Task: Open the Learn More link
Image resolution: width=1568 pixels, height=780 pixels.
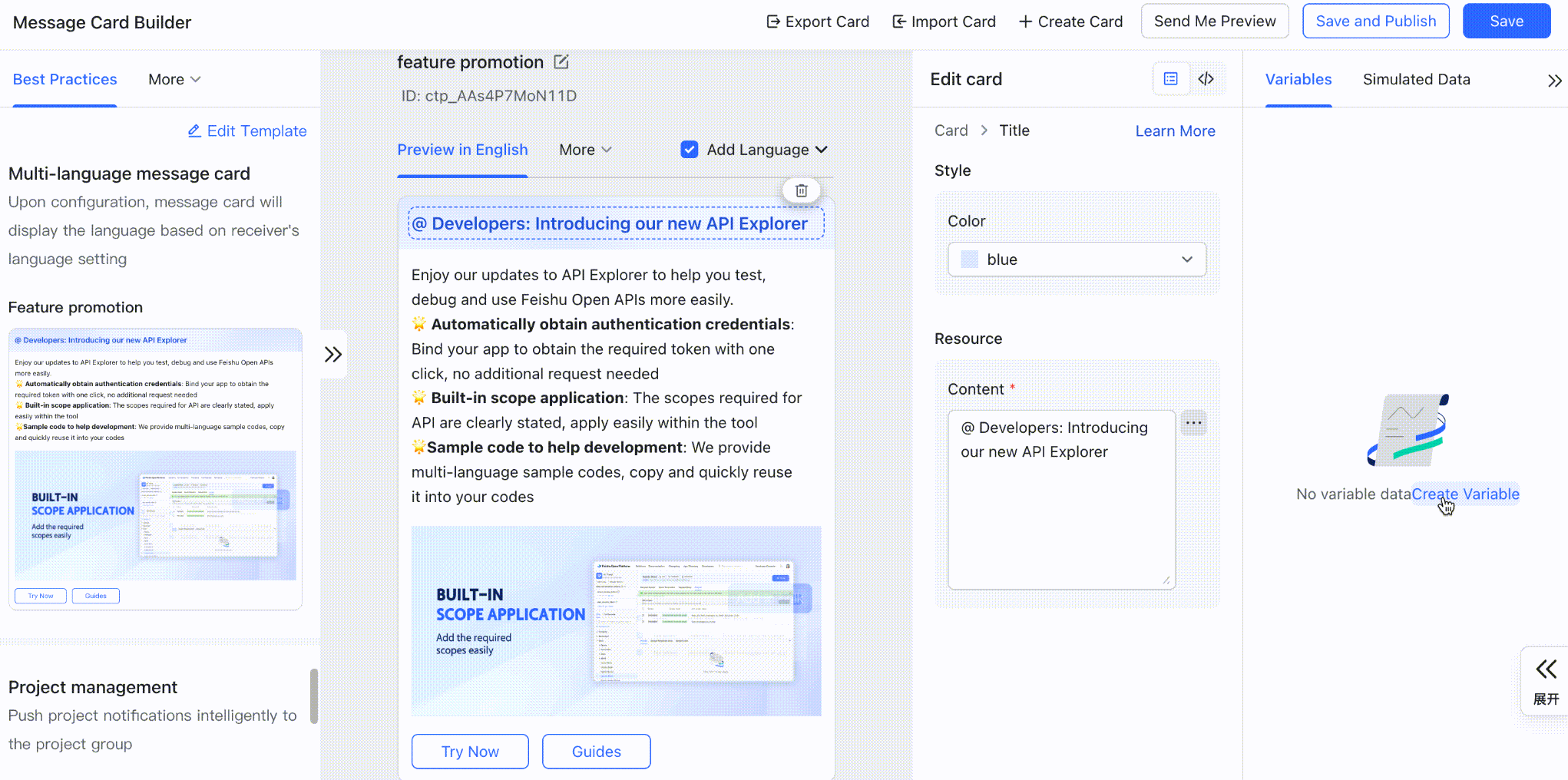Action: coord(1176,131)
